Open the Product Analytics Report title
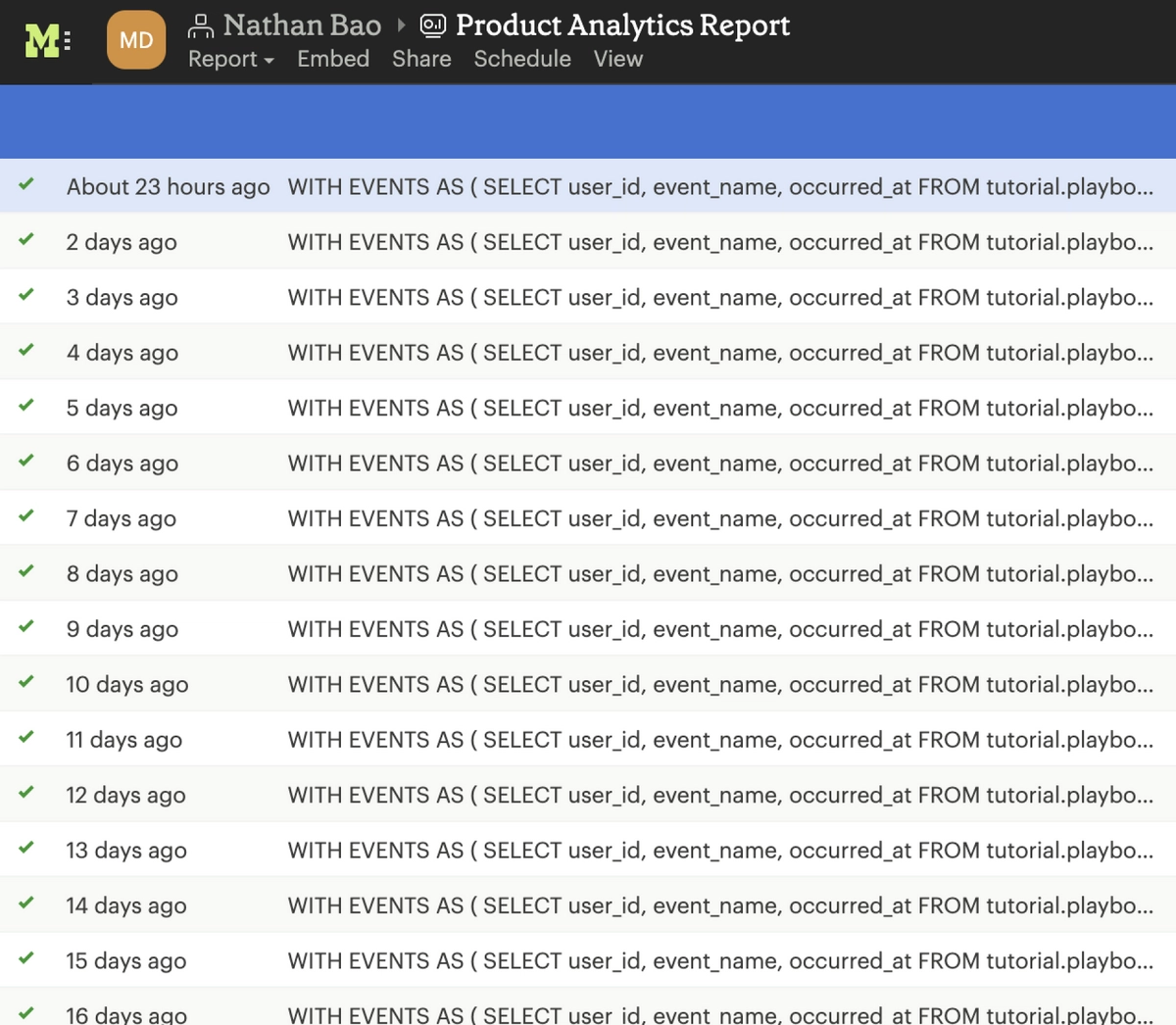Screen dimensions: 1176x1025 point(622,25)
